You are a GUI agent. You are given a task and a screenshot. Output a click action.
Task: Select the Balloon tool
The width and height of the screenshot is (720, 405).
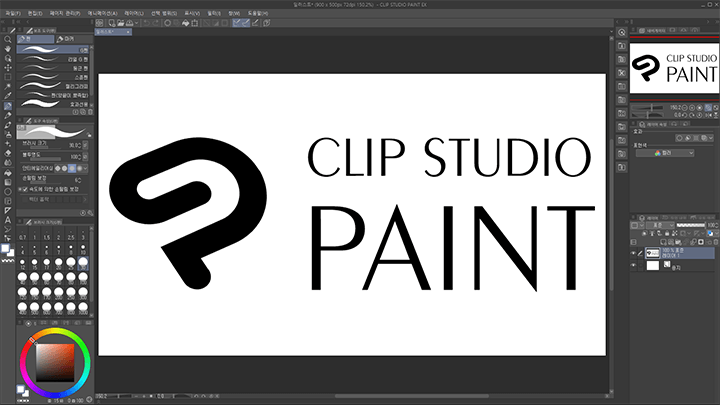click(8, 229)
